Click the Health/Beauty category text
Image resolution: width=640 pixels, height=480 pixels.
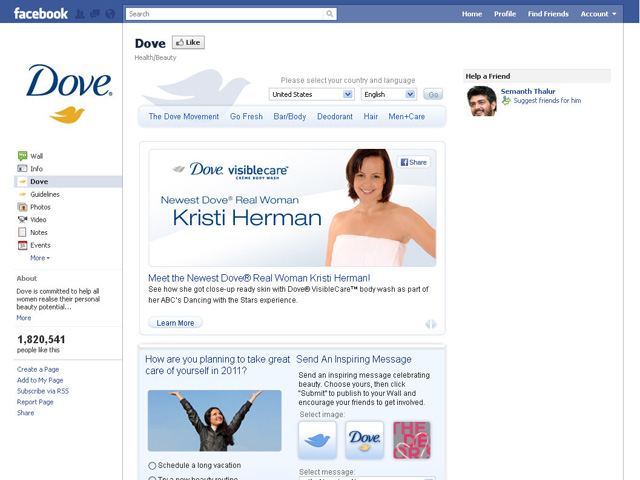156,58
